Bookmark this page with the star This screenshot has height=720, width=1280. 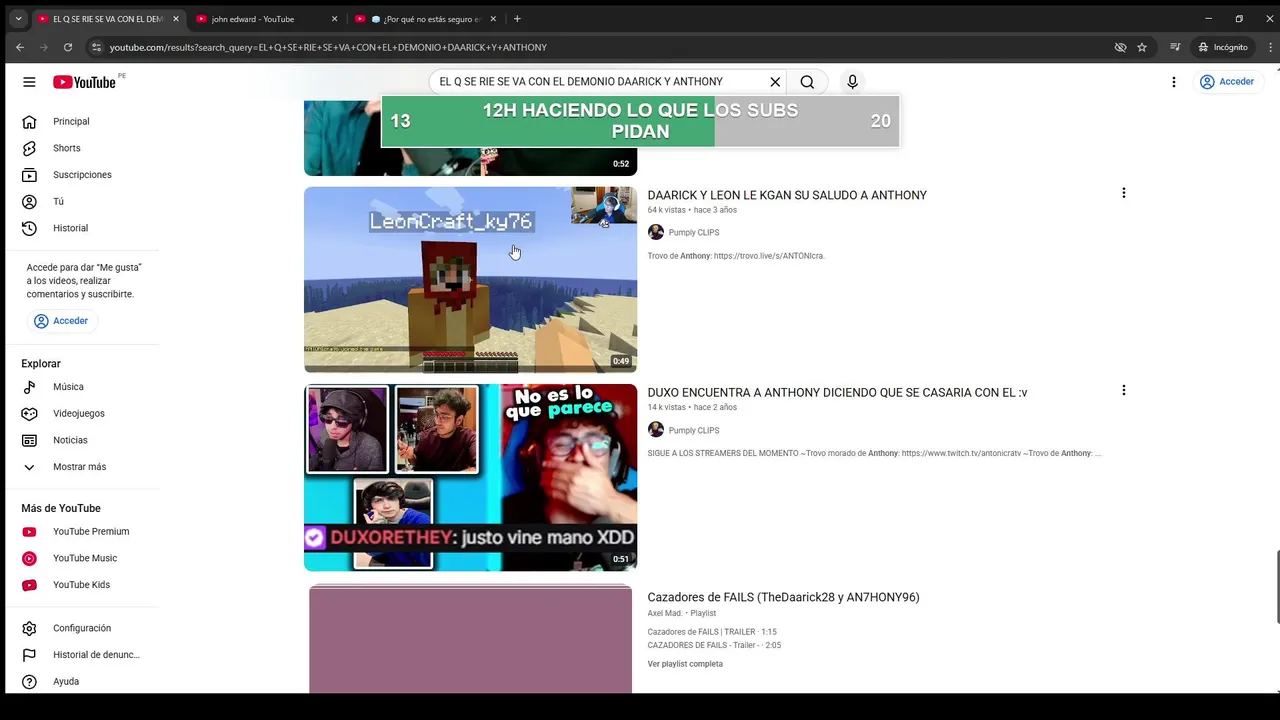(x=1142, y=47)
